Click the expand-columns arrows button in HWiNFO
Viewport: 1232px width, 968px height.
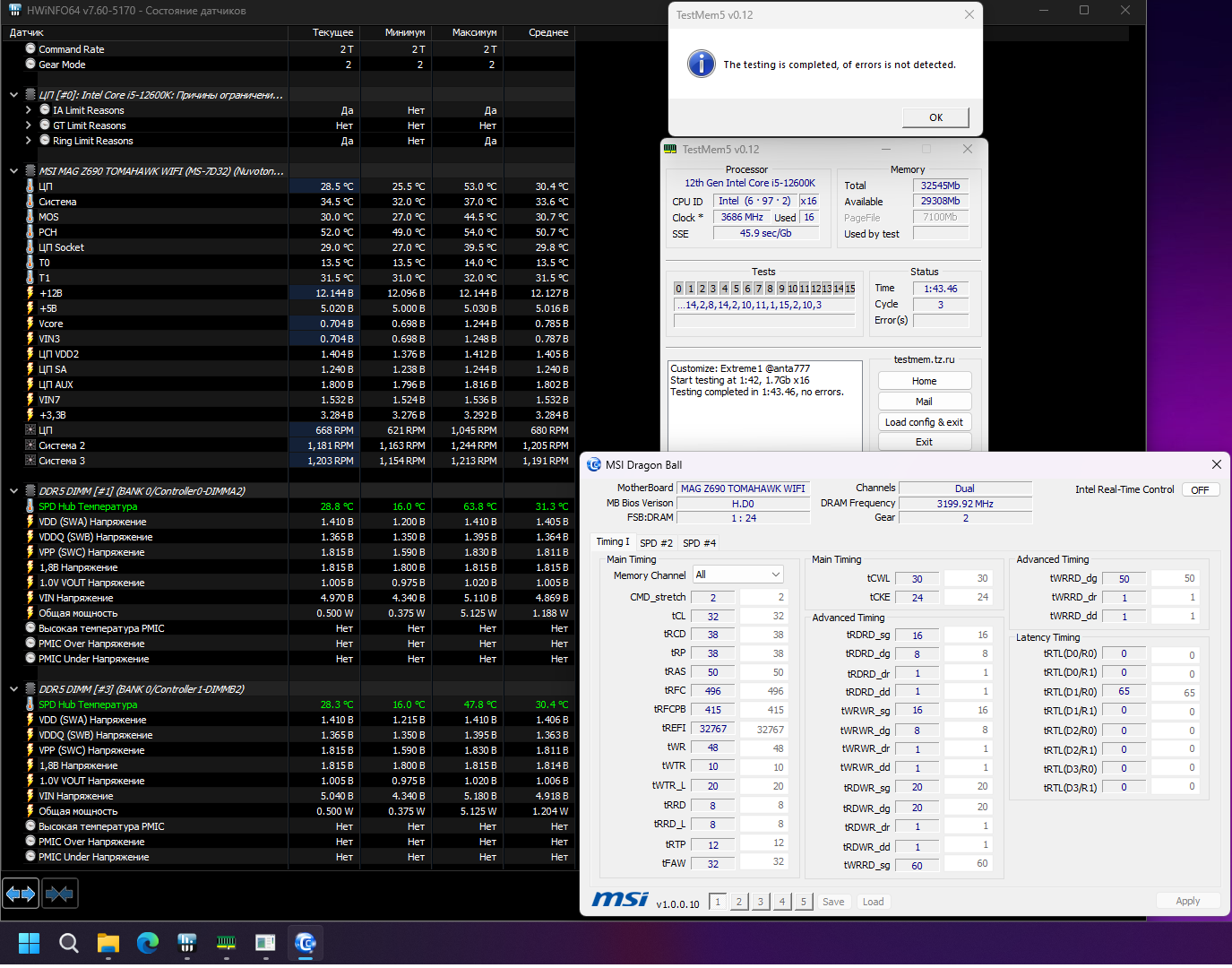21,894
